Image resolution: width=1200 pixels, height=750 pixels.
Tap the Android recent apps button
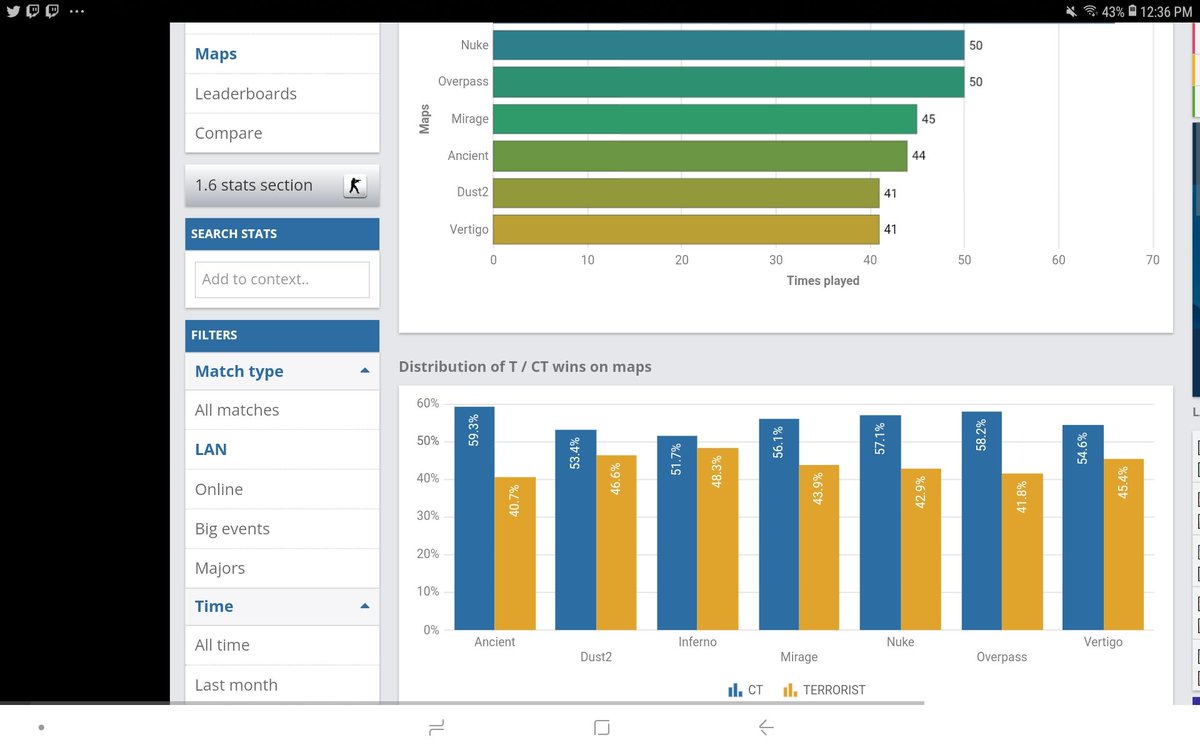(x=436, y=727)
